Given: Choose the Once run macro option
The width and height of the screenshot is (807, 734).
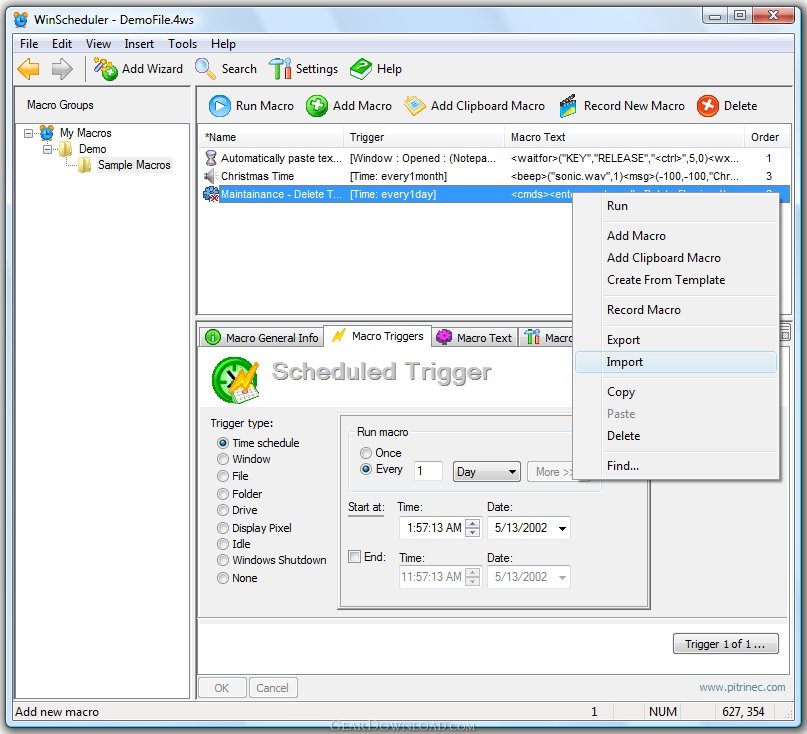Looking at the screenshot, I should click(366, 453).
